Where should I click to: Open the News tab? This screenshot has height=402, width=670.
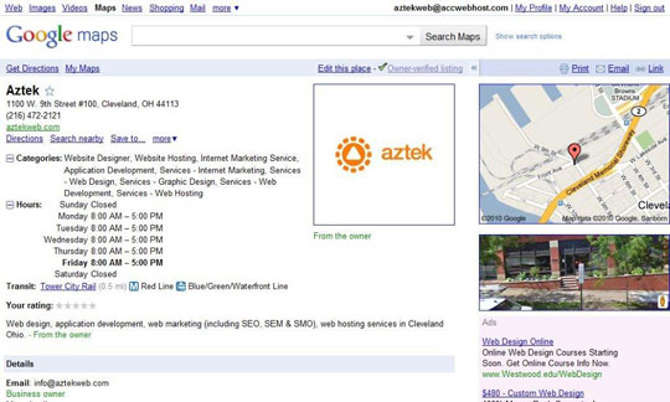point(132,8)
